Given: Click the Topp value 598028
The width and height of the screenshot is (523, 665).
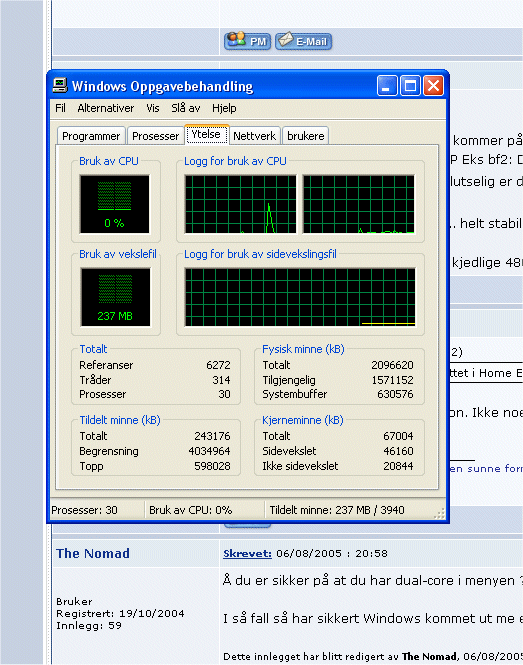Looking at the screenshot, I should pos(212,466).
